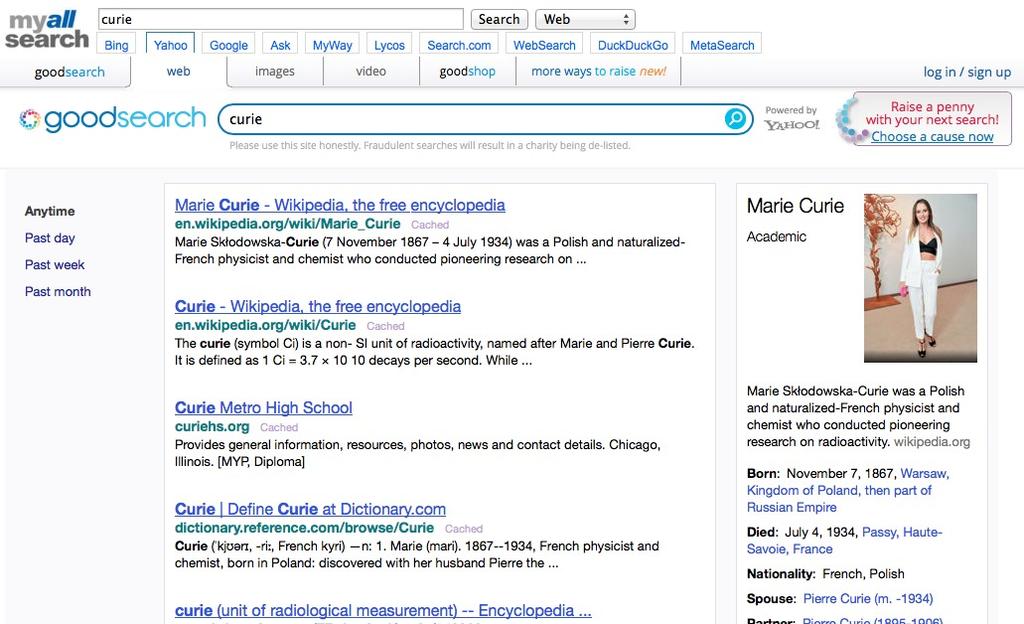The width and height of the screenshot is (1024, 624).
Task: Filter results by Past month
Action: point(57,291)
